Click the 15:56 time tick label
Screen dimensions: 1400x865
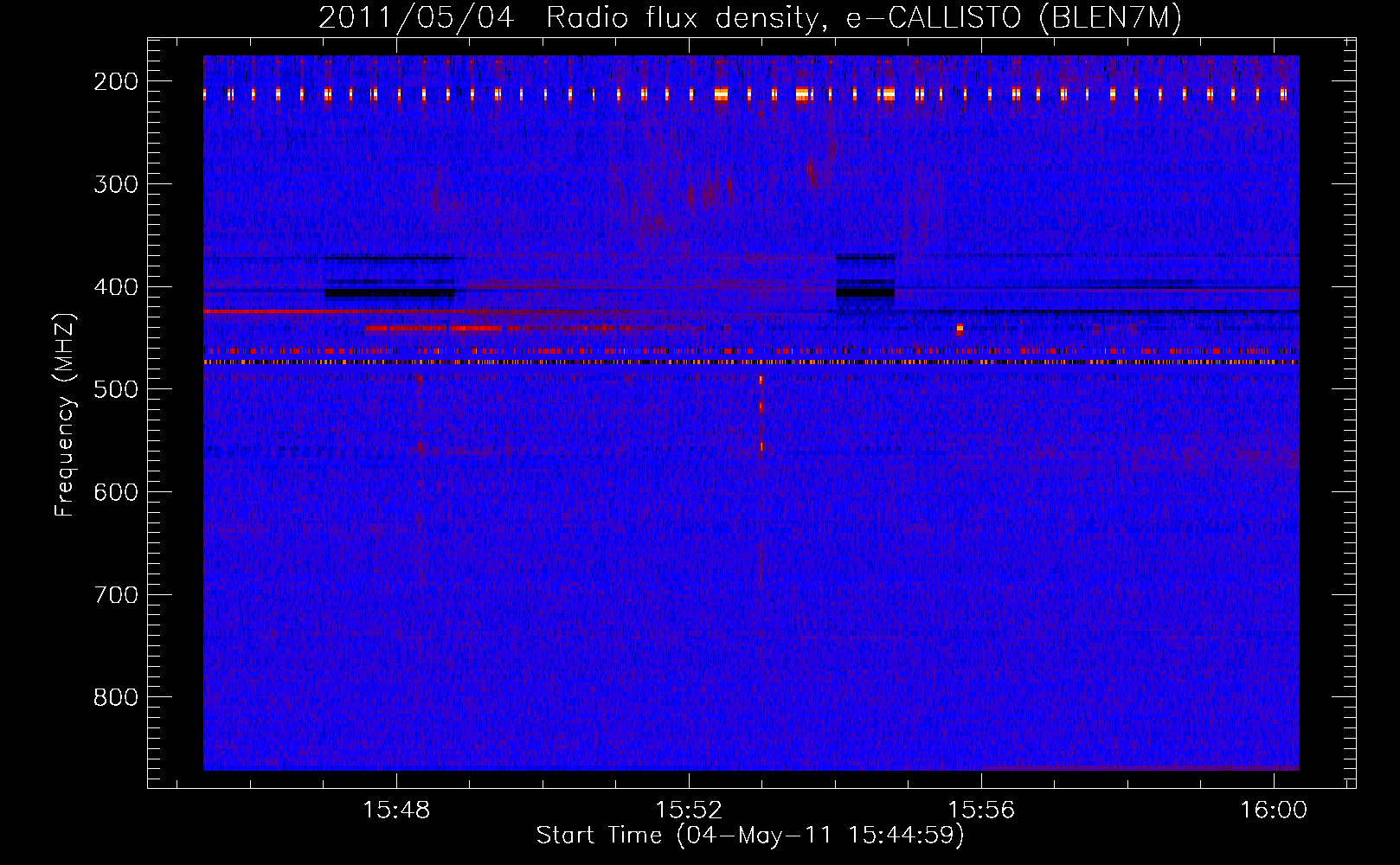pos(981,811)
